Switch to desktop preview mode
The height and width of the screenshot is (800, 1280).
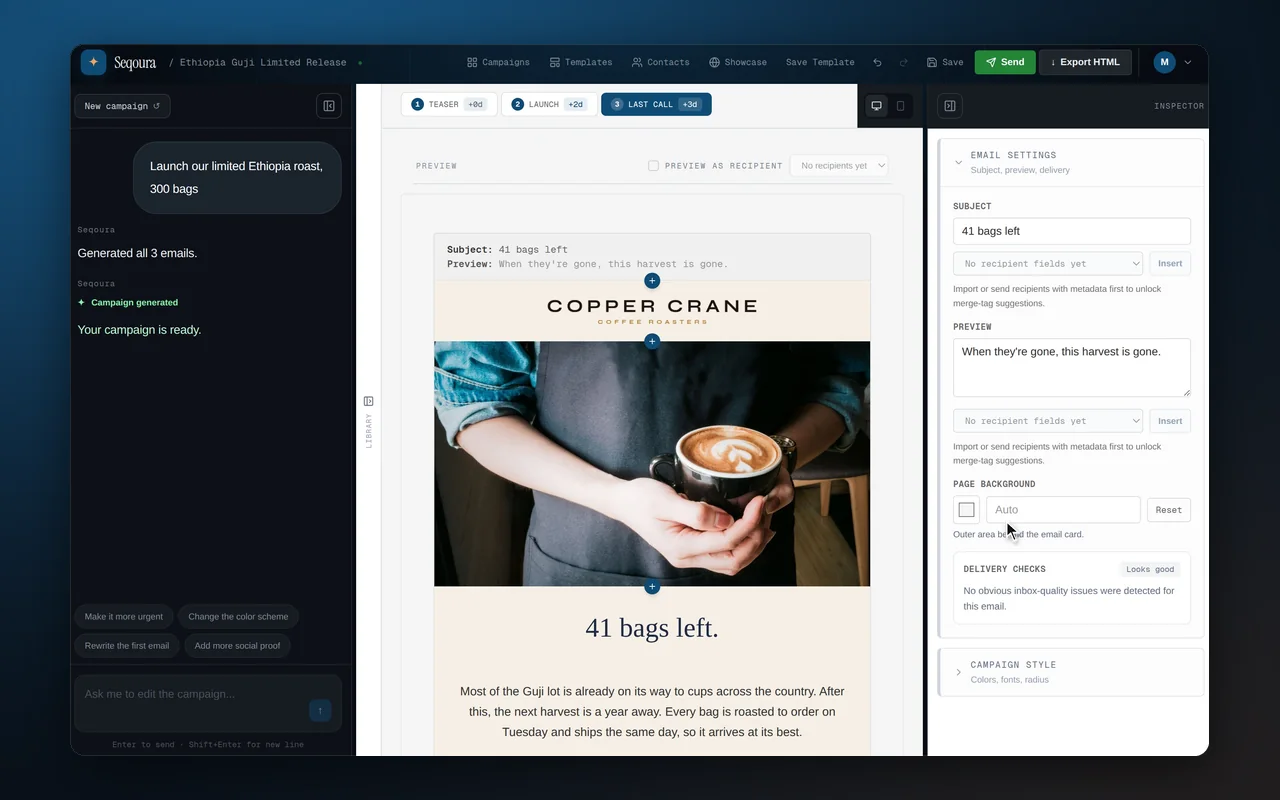[x=877, y=106]
